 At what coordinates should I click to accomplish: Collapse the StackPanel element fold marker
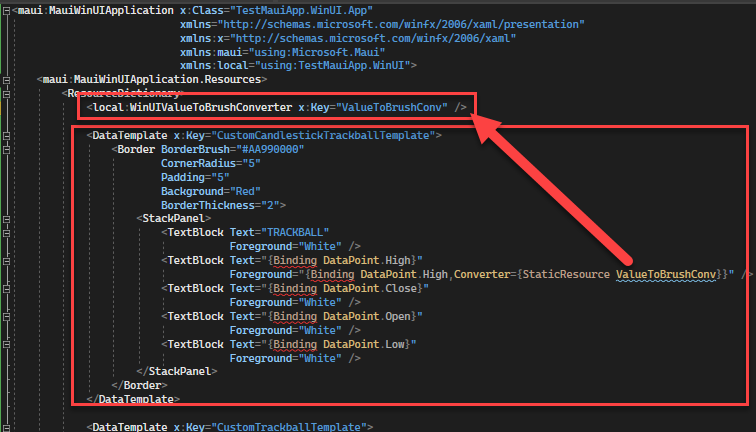8,217
